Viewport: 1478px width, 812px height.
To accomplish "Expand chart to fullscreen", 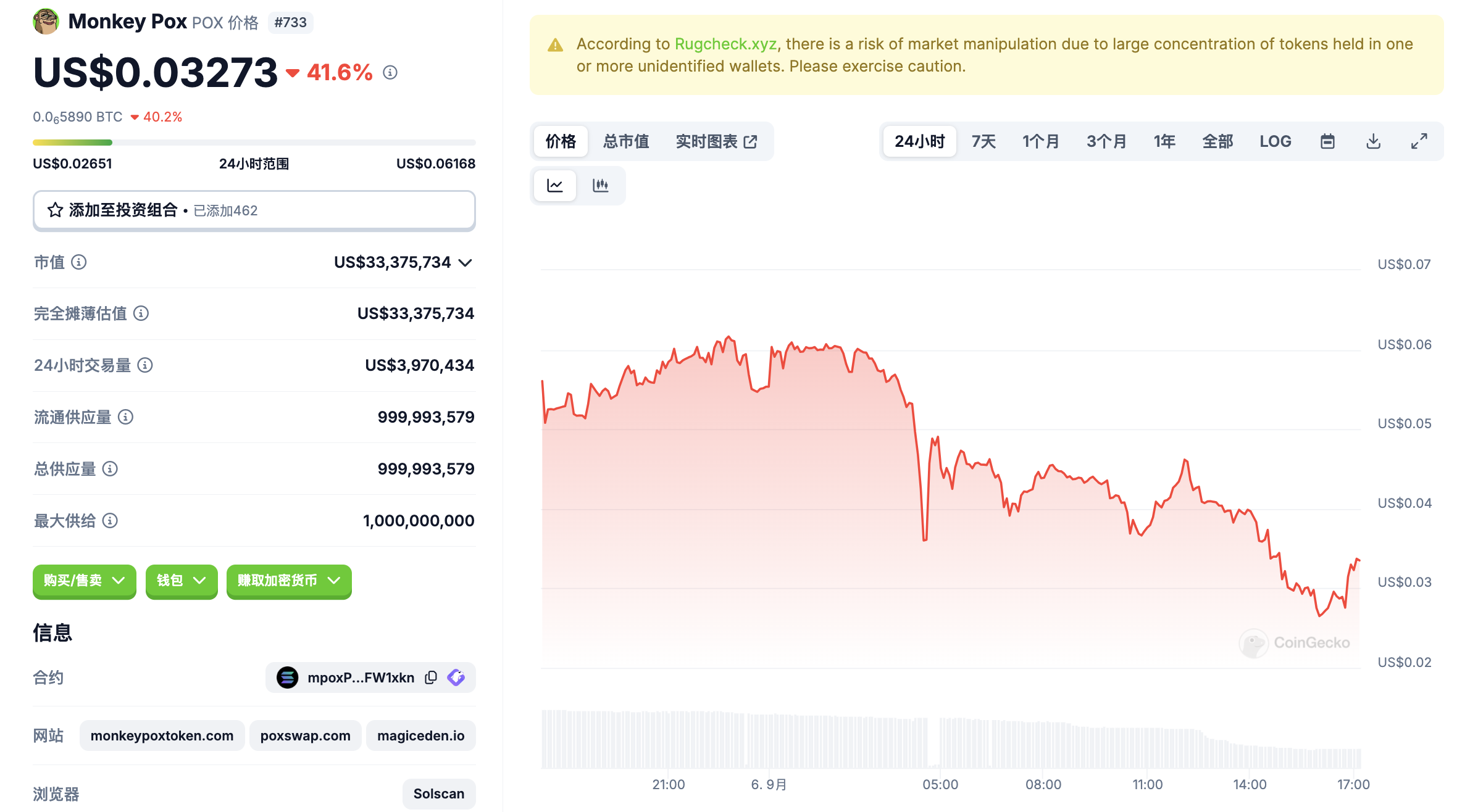I will 1419,141.
